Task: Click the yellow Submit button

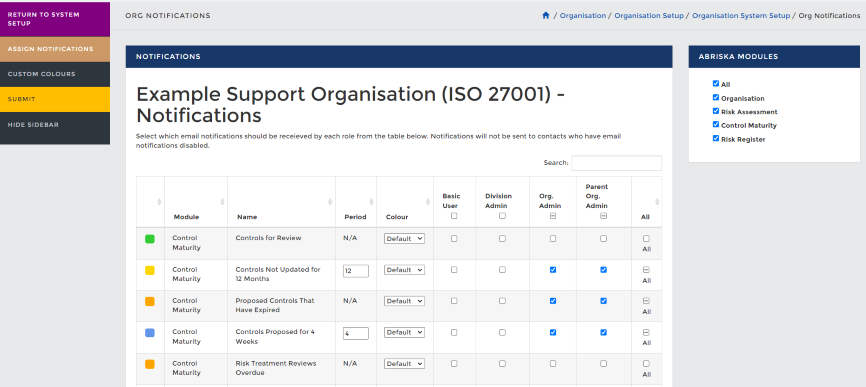Action: pyautogui.click(x=55, y=99)
